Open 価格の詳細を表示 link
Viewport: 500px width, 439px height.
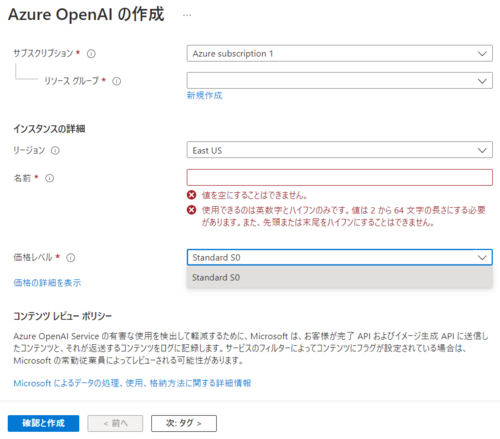click(47, 283)
